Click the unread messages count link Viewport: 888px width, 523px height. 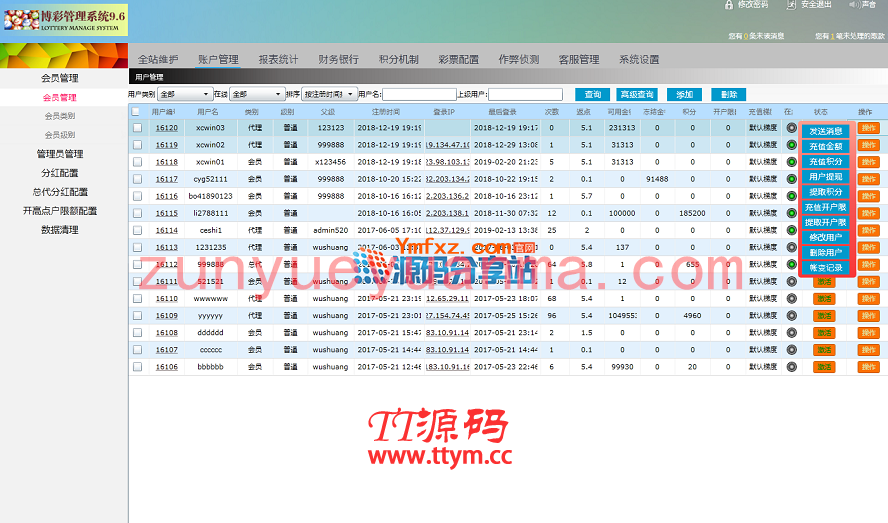tap(746, 36)
